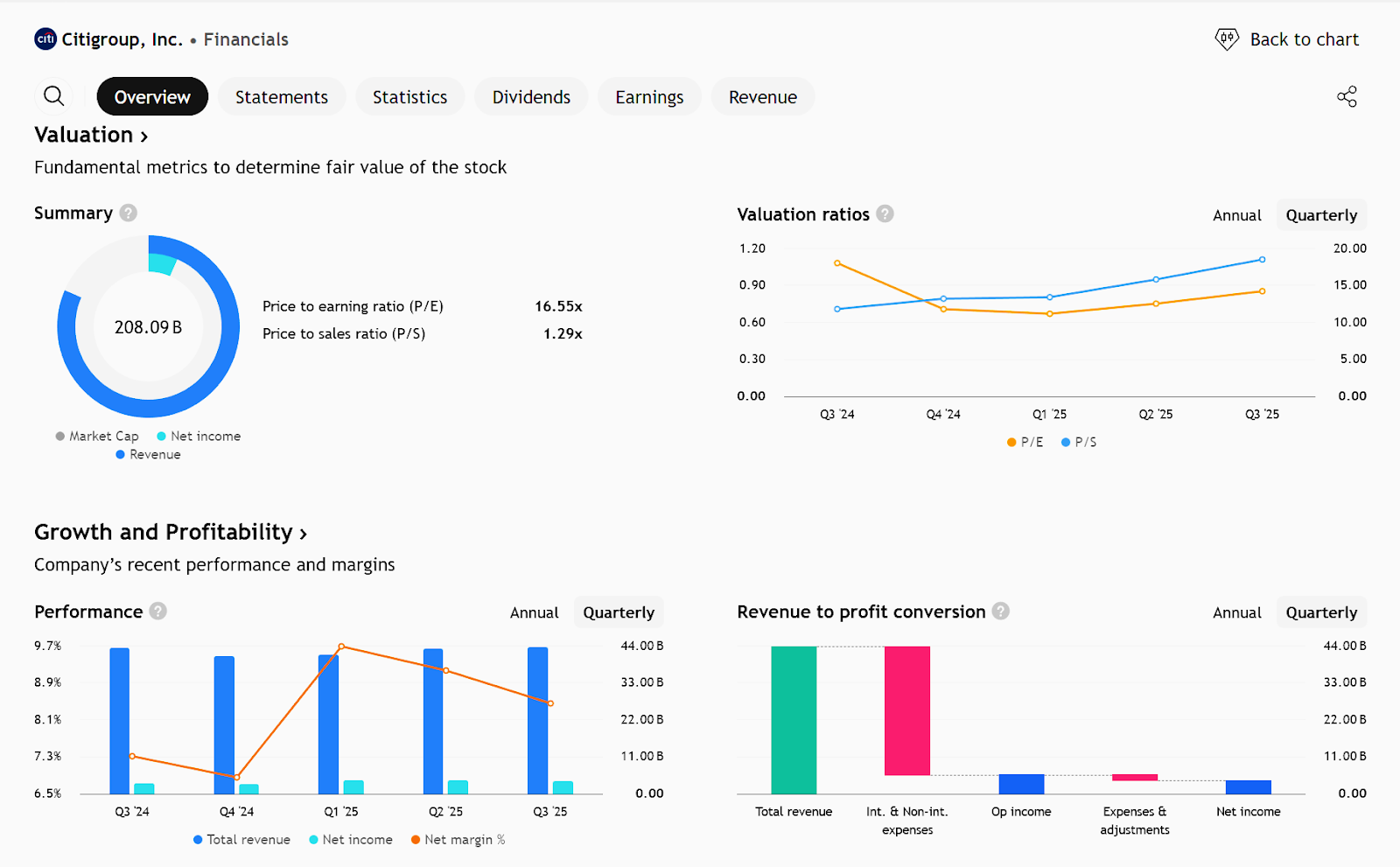Screen dimensions: 1400x867
Task: Open the Statements tab
Action: (281, 97)
